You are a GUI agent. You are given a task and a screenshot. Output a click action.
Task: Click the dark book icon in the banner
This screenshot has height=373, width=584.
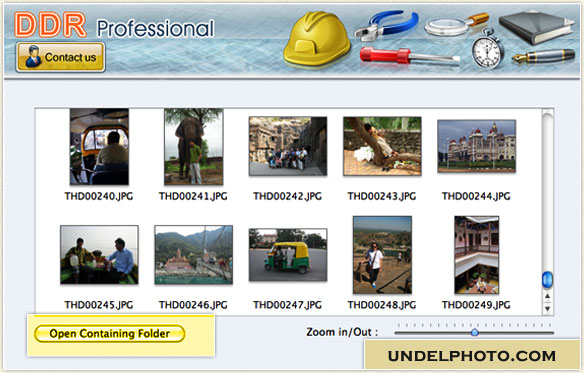(536, 27)
